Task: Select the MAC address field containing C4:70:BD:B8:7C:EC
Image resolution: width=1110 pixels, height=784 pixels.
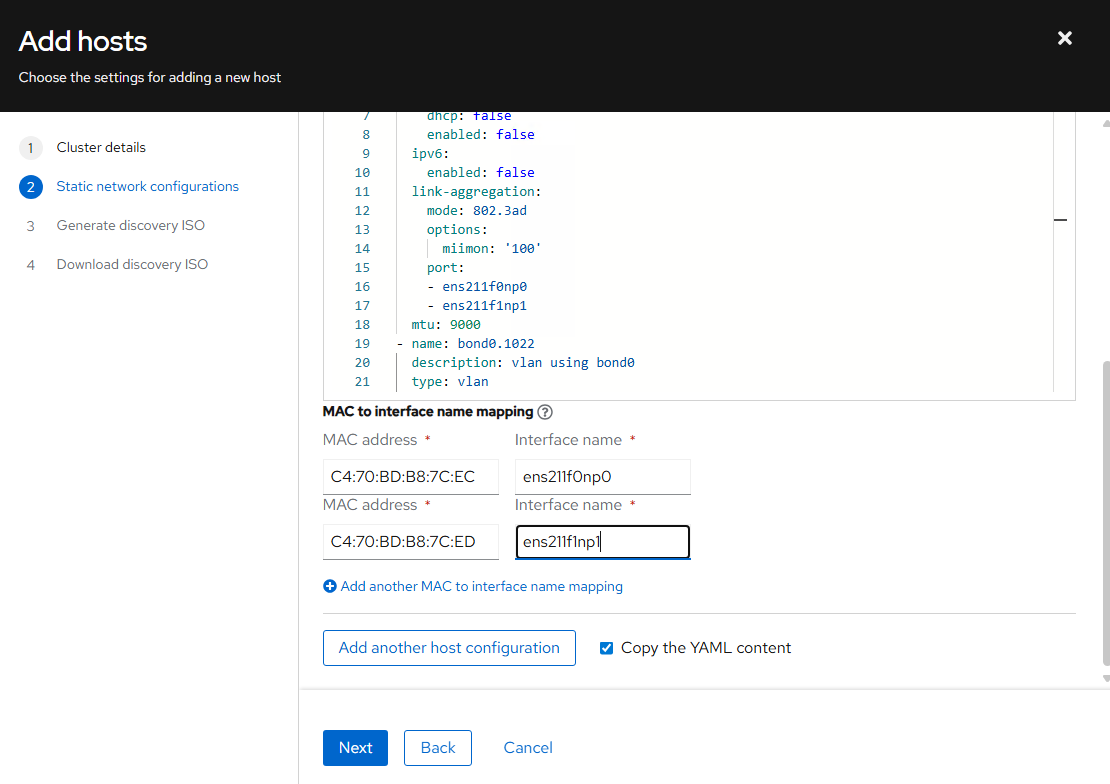Action: (410, 477)
